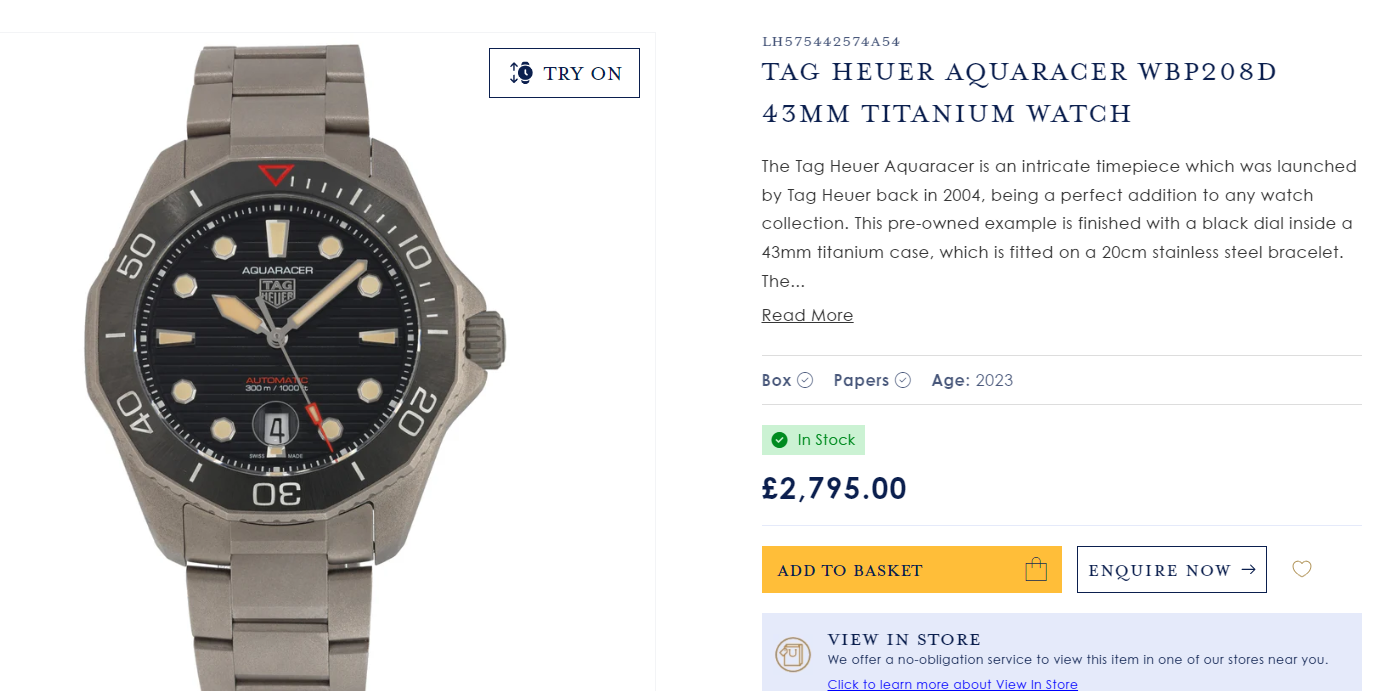Click the arrow icon beside Enquire Now
Screen dimensions: 1400x691
point(1248,569)
